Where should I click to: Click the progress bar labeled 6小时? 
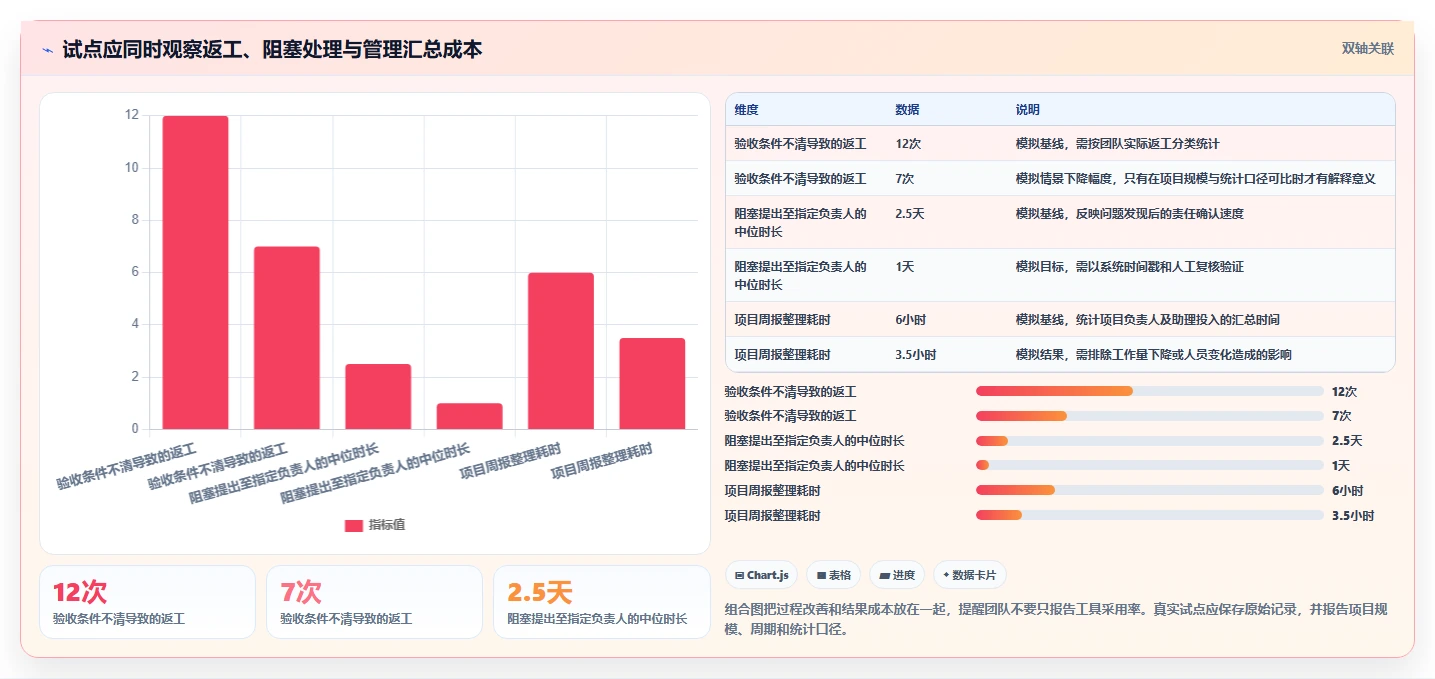(x=1150, y=490)
